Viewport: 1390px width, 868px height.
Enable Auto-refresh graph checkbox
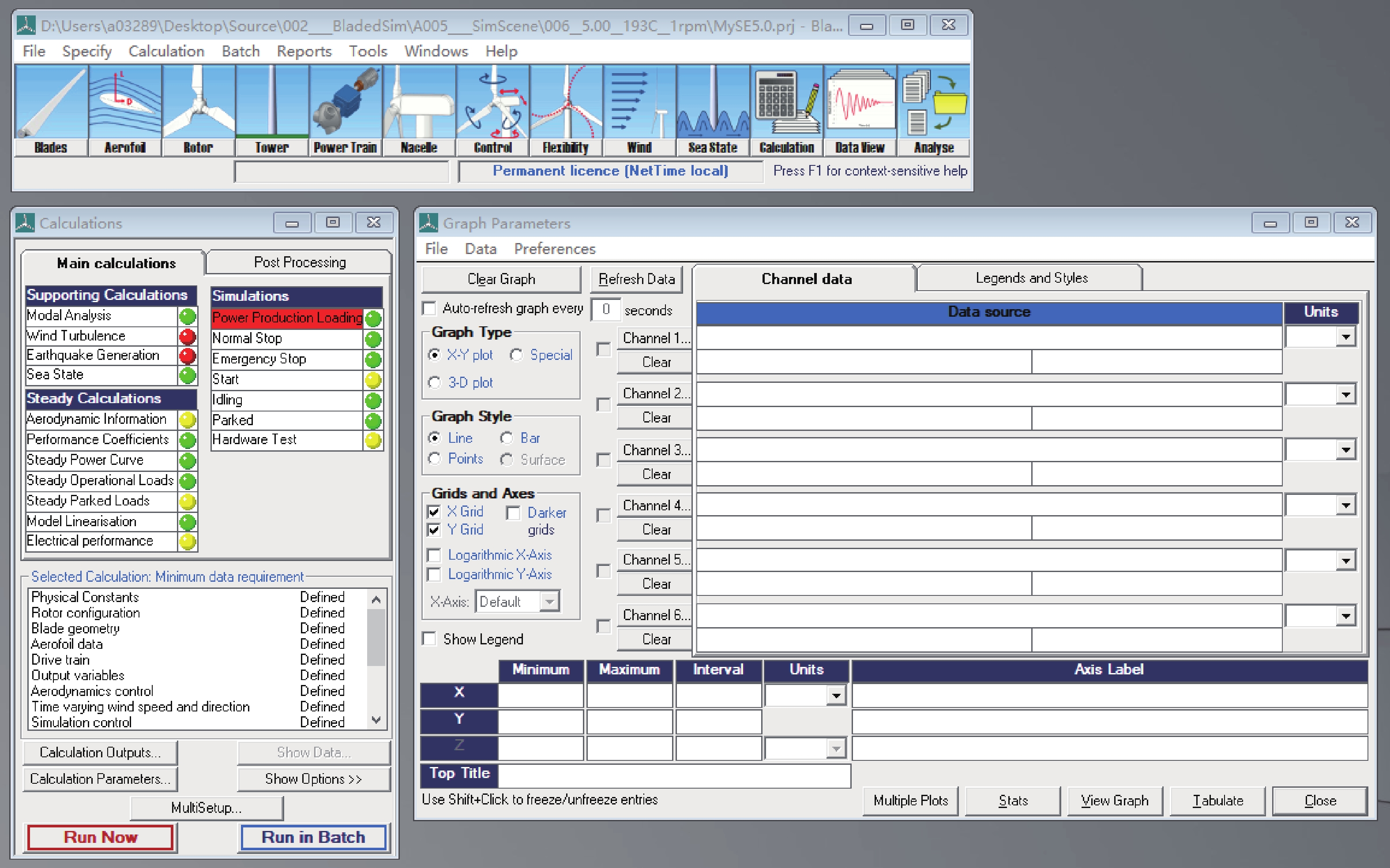click(429, 309)
